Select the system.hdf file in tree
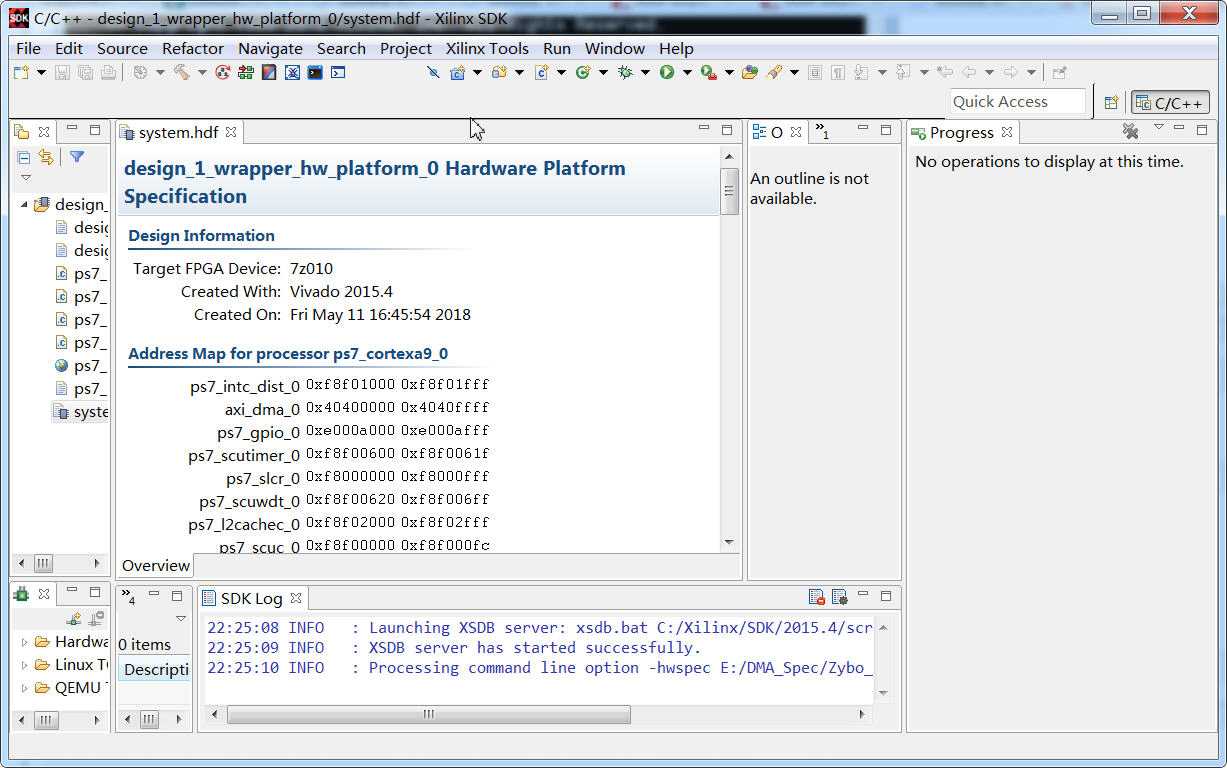Viewport: 1227px width, 768px height. (81, 412)
